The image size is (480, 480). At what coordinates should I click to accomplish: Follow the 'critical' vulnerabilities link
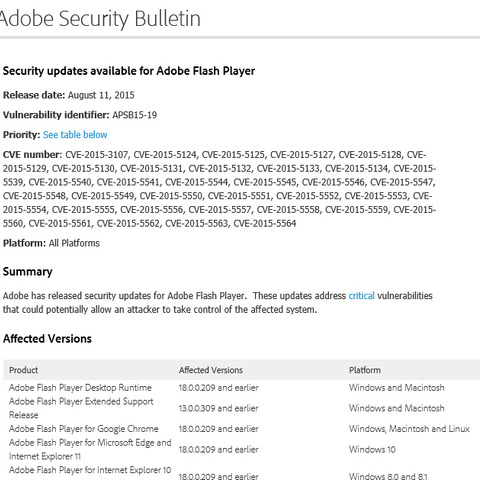pyautogui.click(x=361, y=296)
